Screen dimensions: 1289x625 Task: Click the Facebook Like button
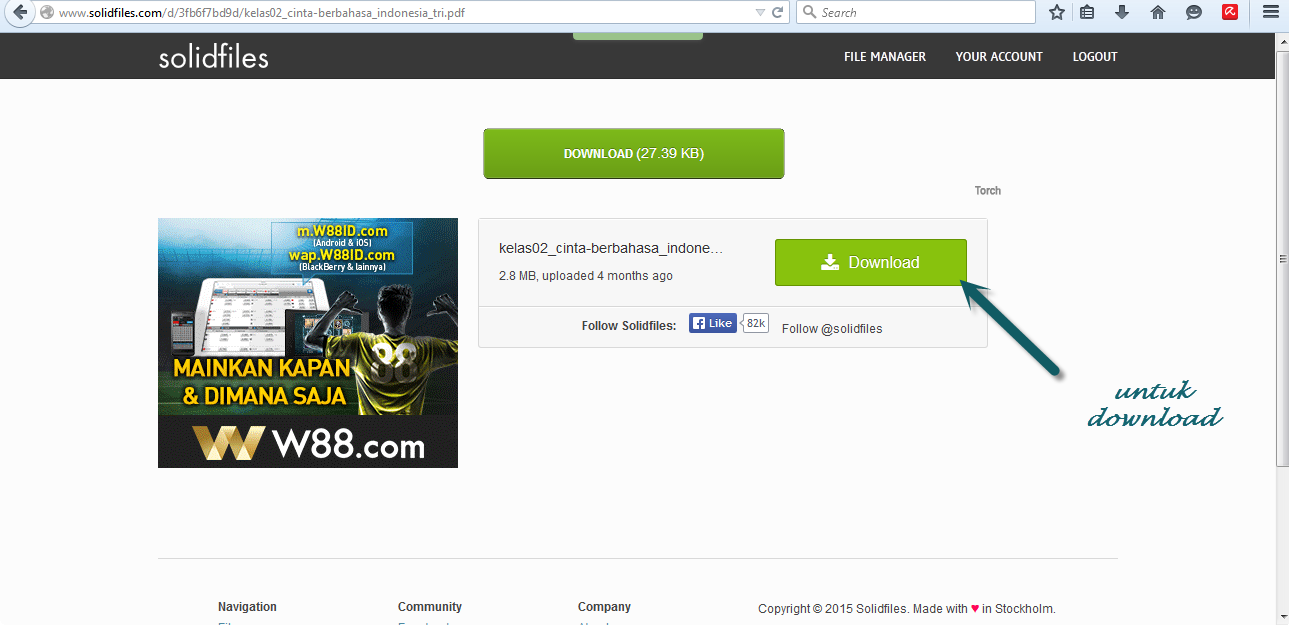(x=713, y=323)
